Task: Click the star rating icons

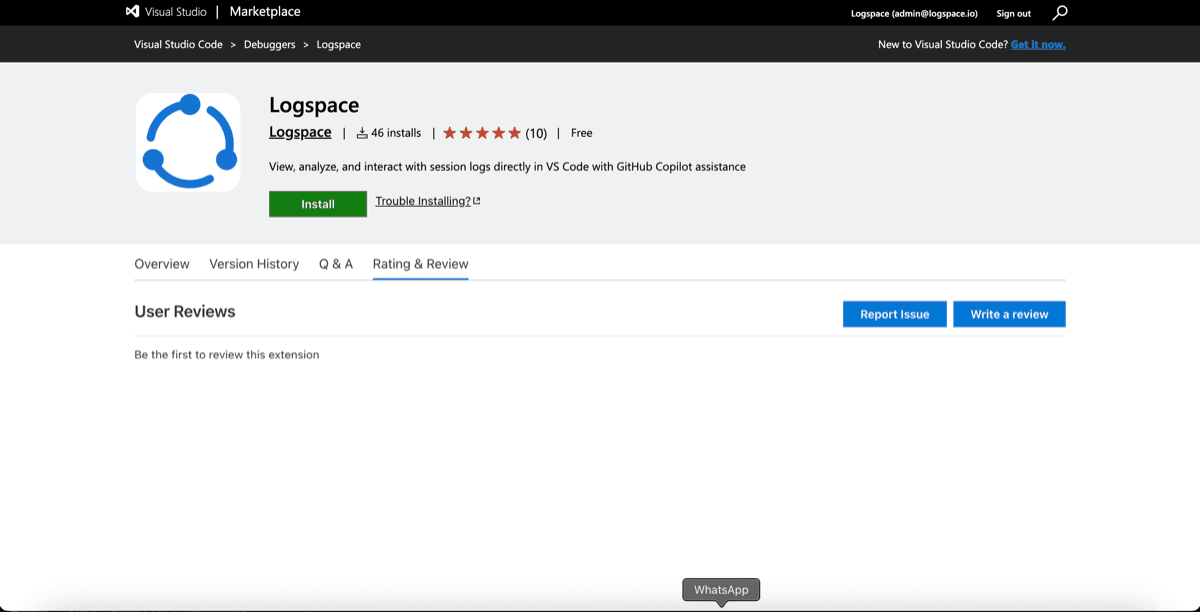Action: pyautogui.click(x=482, y=133)
